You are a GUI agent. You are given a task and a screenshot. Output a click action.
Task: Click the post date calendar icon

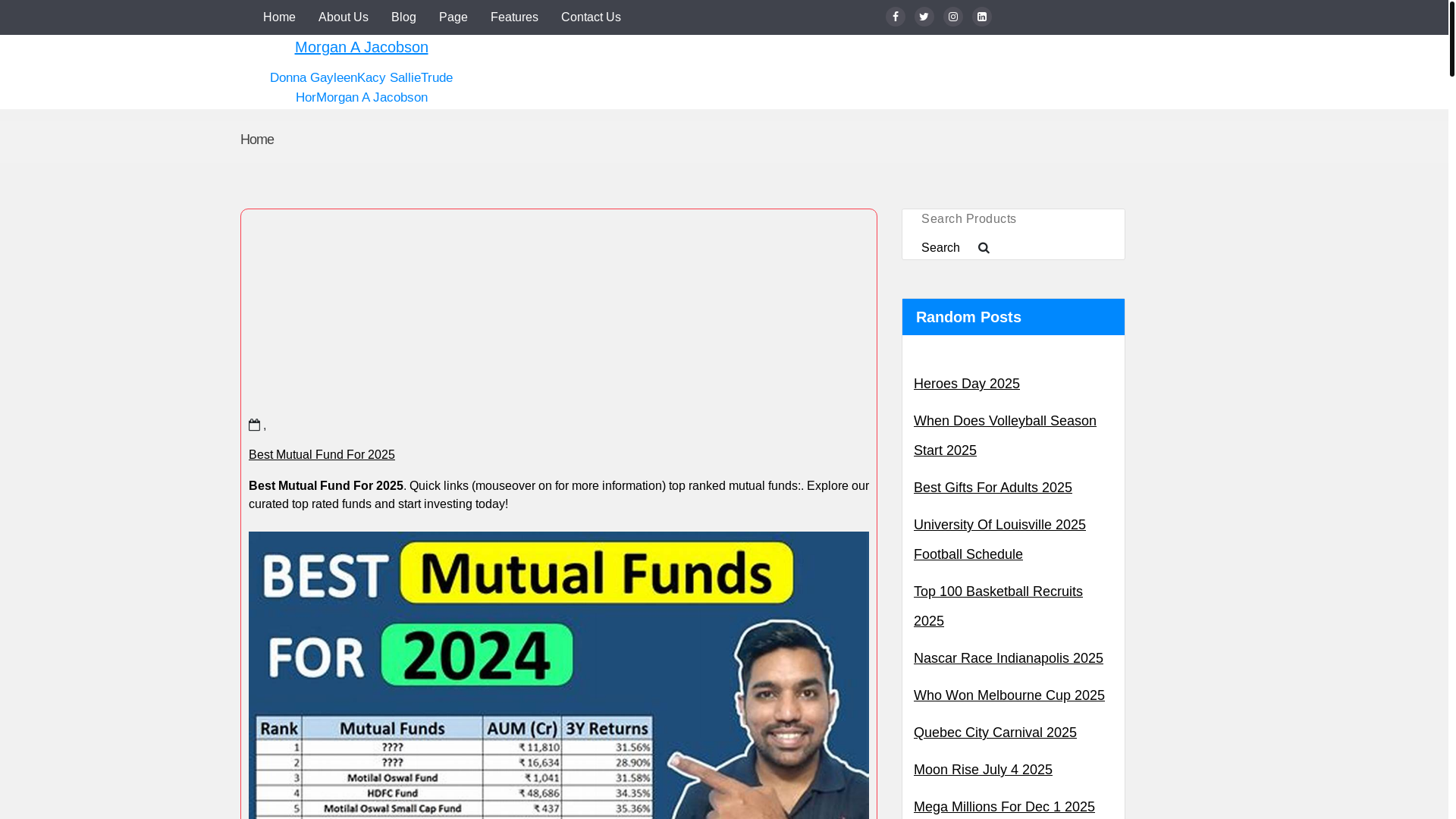pyautogui.click(x=254, y=425)
